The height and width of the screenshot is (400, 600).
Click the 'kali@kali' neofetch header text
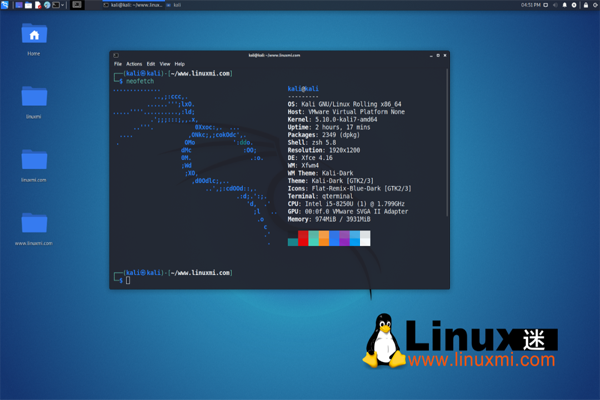(303, 89)
